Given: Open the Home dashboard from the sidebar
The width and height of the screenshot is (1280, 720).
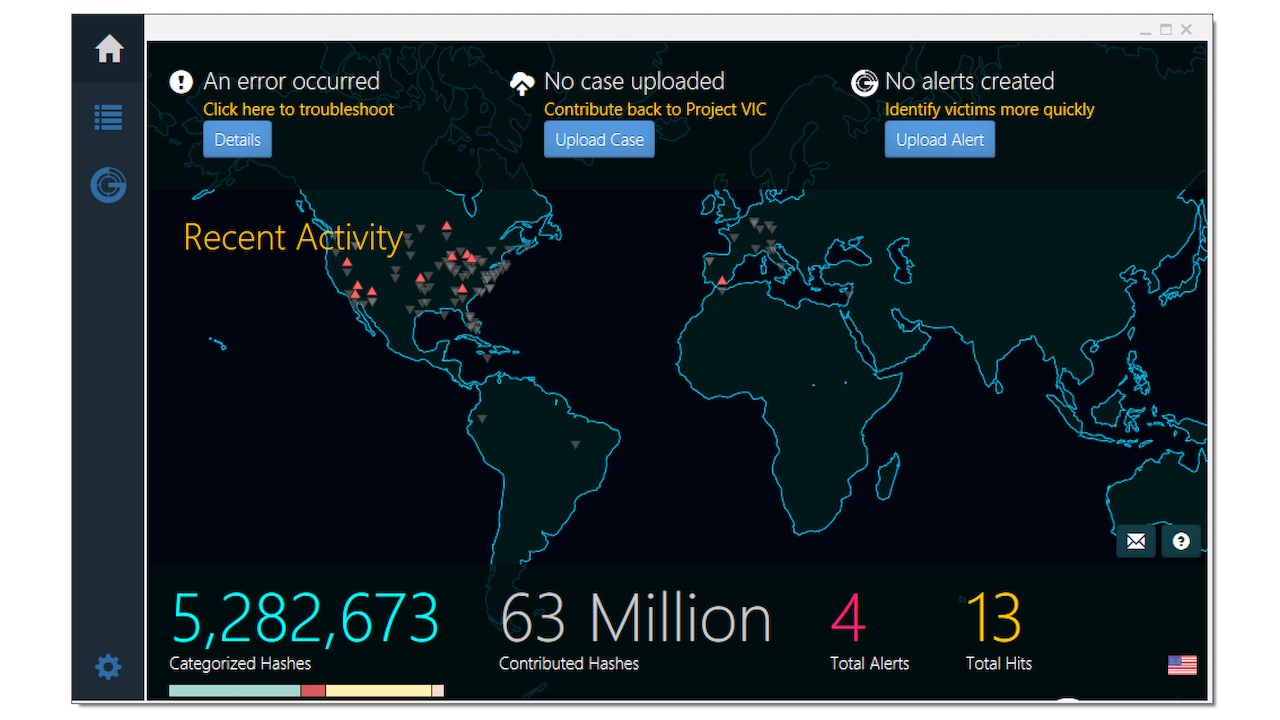Looking at the screenshot, I should (x=107, y=48).
